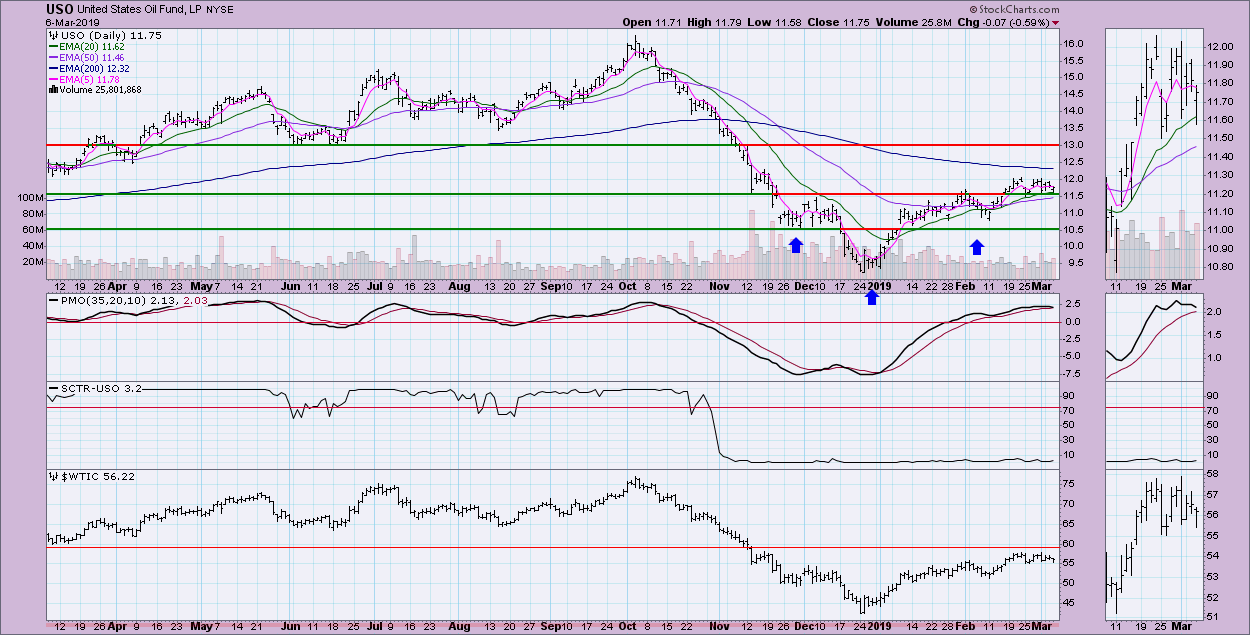Click the price bar icon beside $WTIC
This screenshot has width=1250, height=635.
(x=52, y=476)
